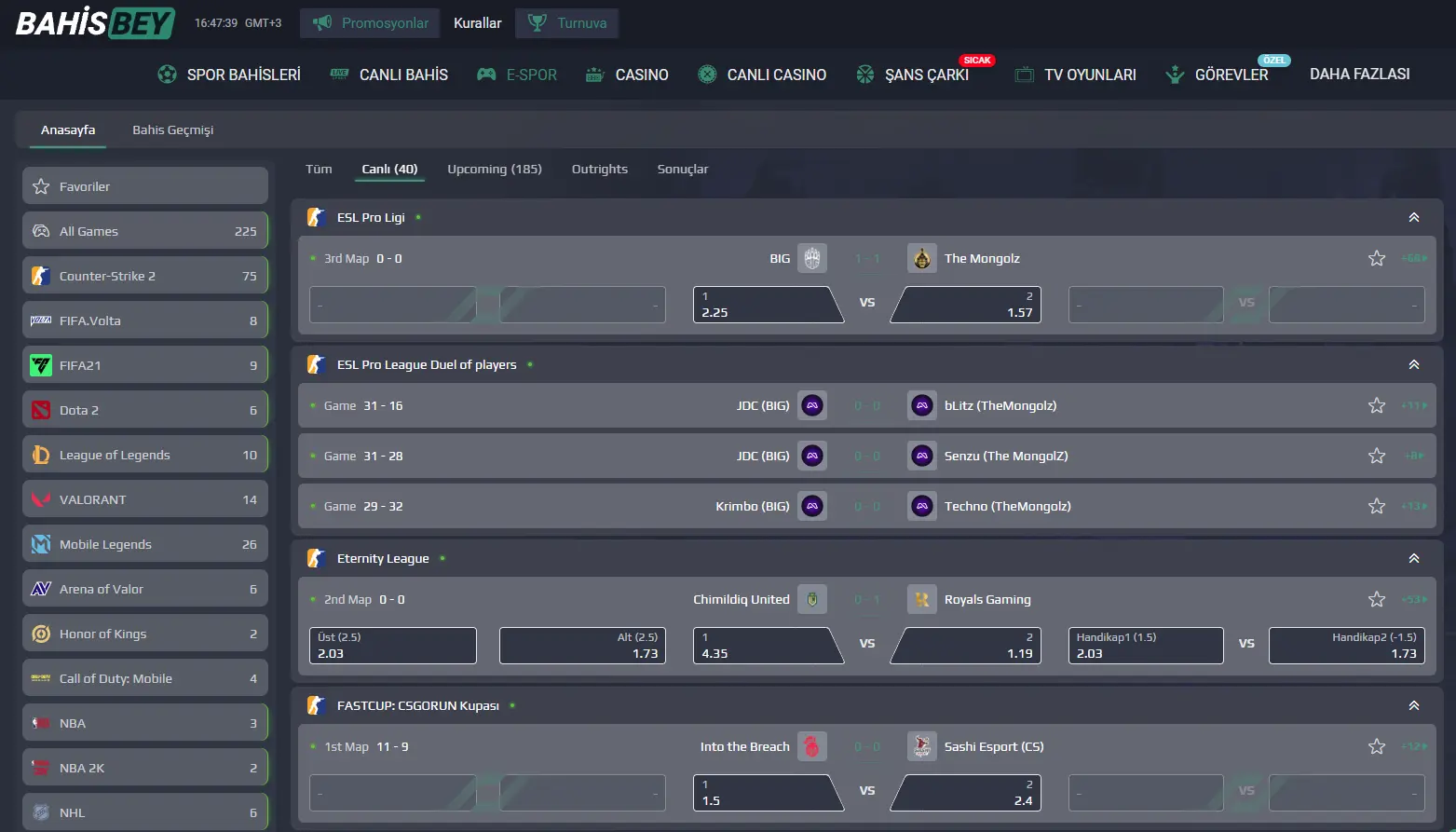The image size is (1456, 832).
Task: Favorite the BIG vs The Mongolz match
Action: 1377,258
